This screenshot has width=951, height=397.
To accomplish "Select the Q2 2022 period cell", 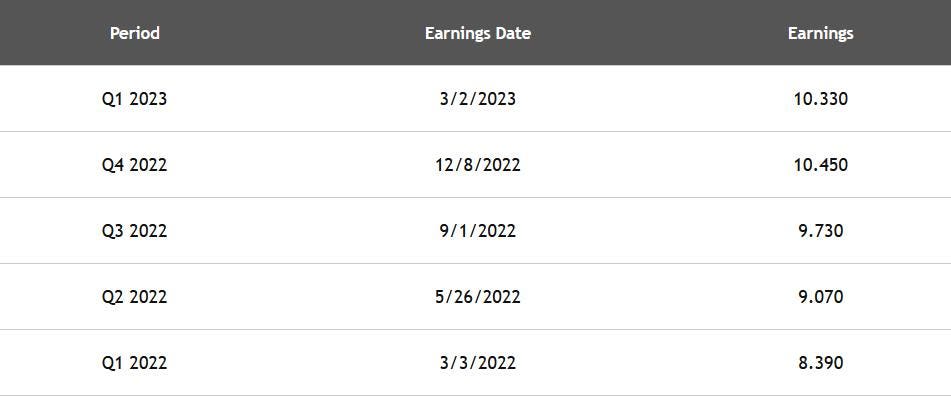I will 135,297.
